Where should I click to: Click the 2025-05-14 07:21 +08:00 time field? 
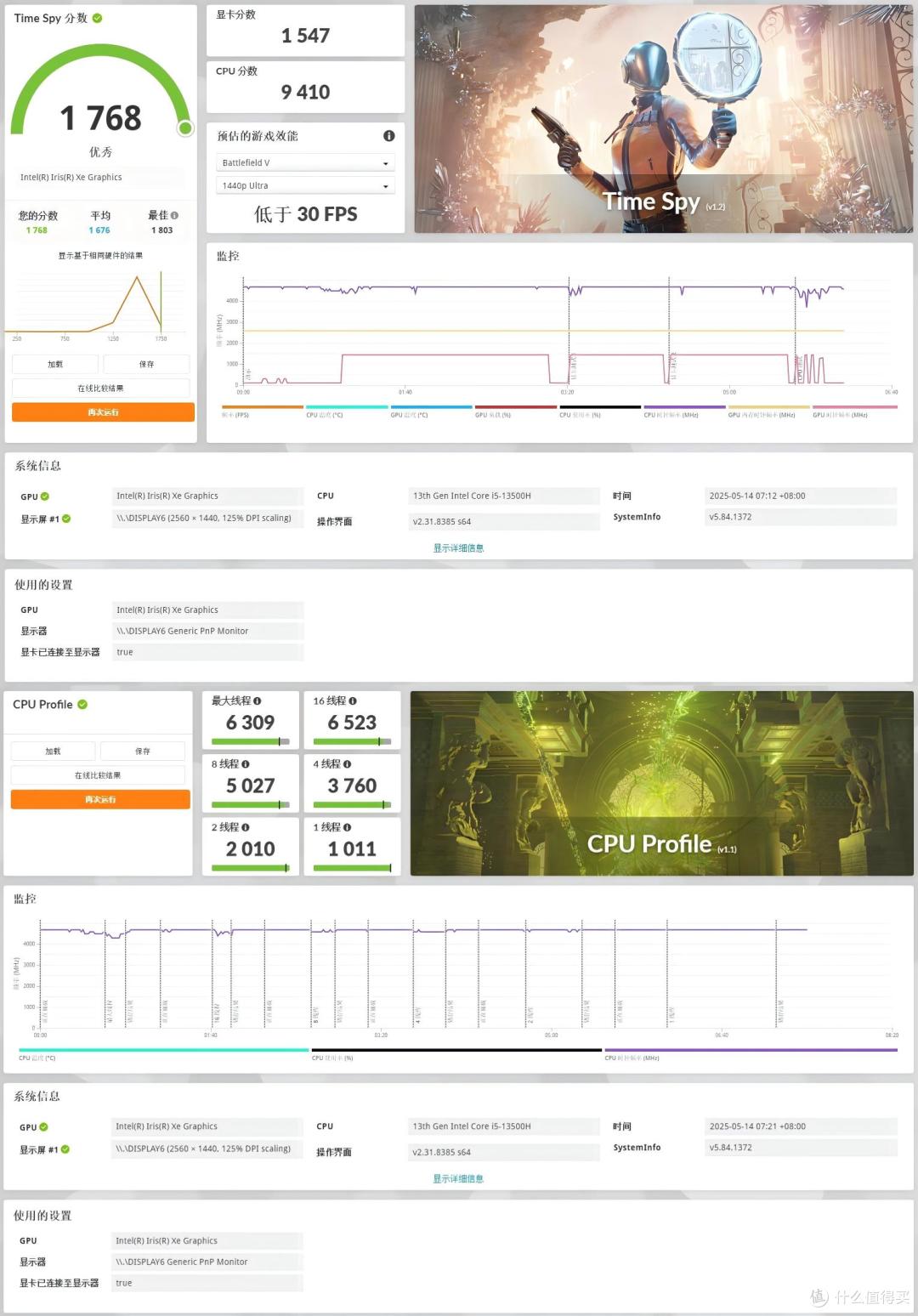801,1126
